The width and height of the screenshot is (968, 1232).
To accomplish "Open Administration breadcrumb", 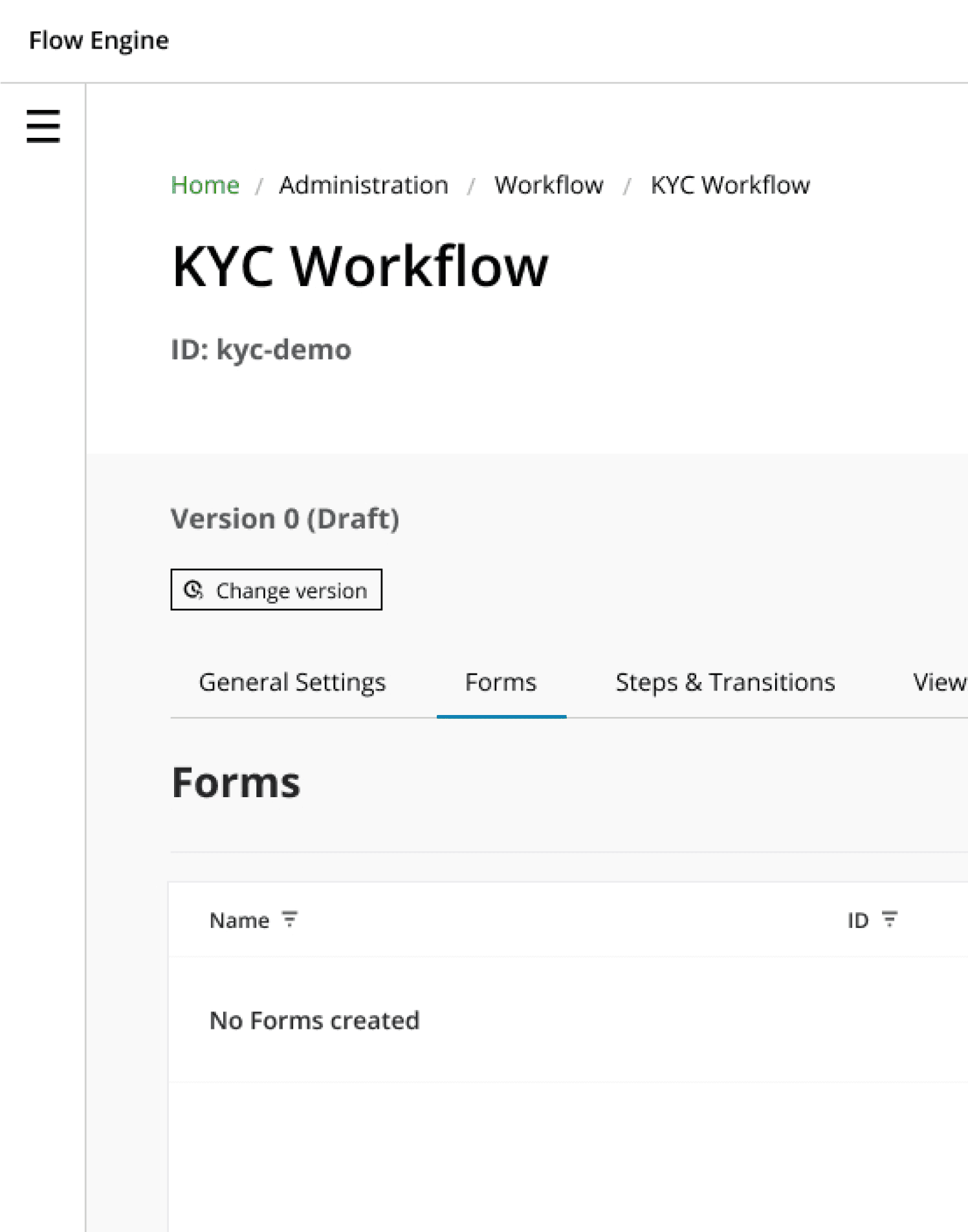I will tap(364, 185).
